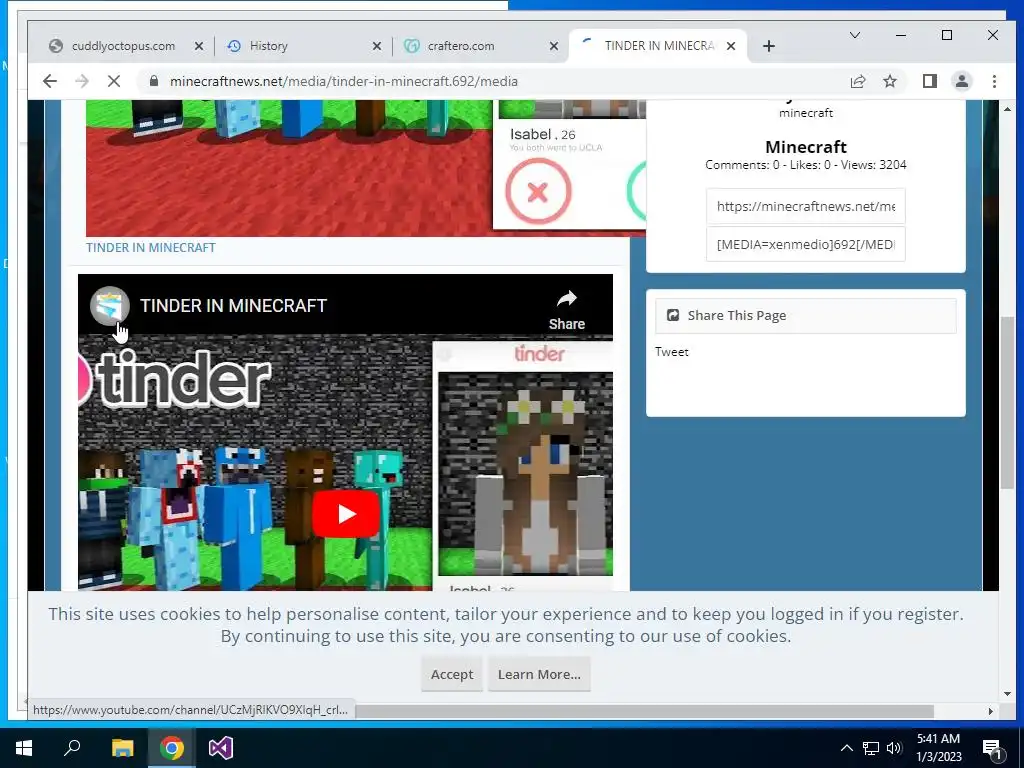Image resolution: width=1024 pixels, height=768 pixels.
Task: Share this page using the address bar icon
Action: [857, 81]
